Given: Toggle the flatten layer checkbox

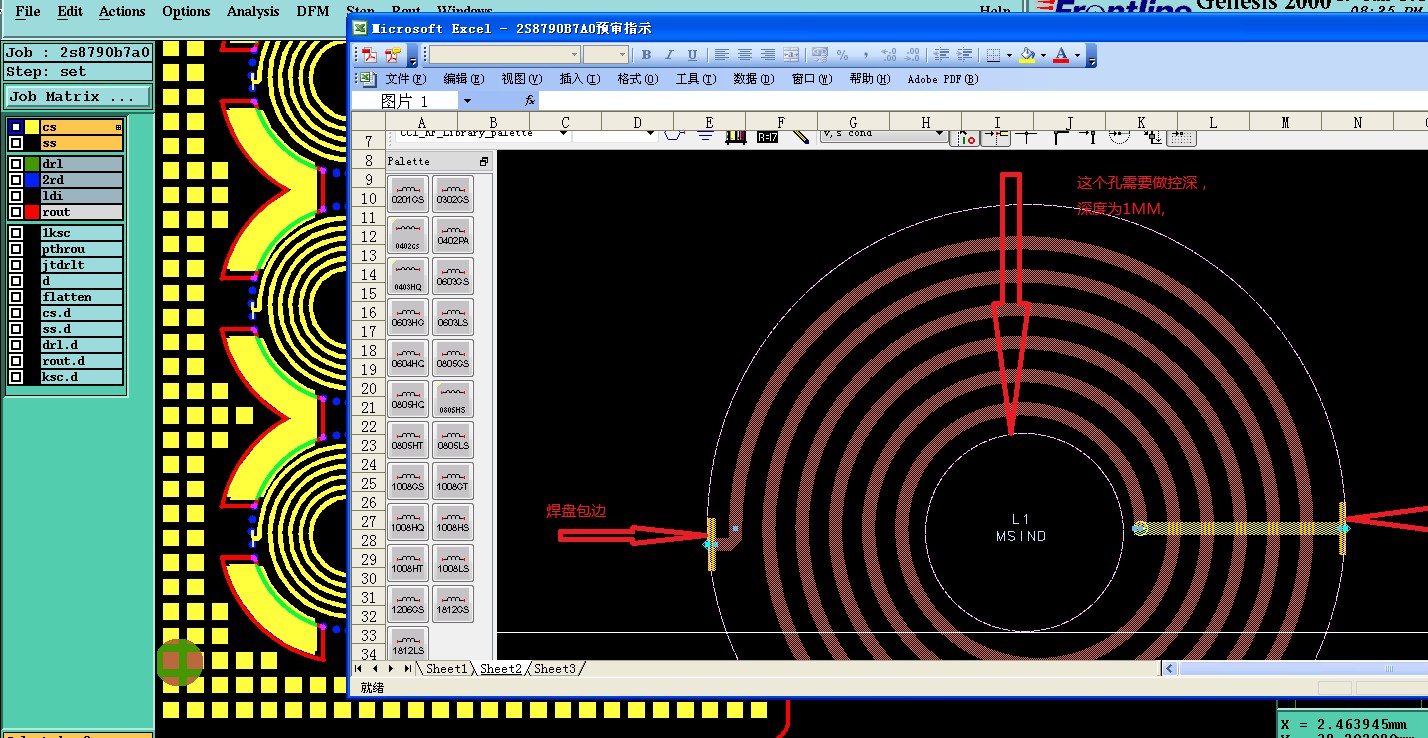Looking at the screenshot, I should click(x=15, y=297).
